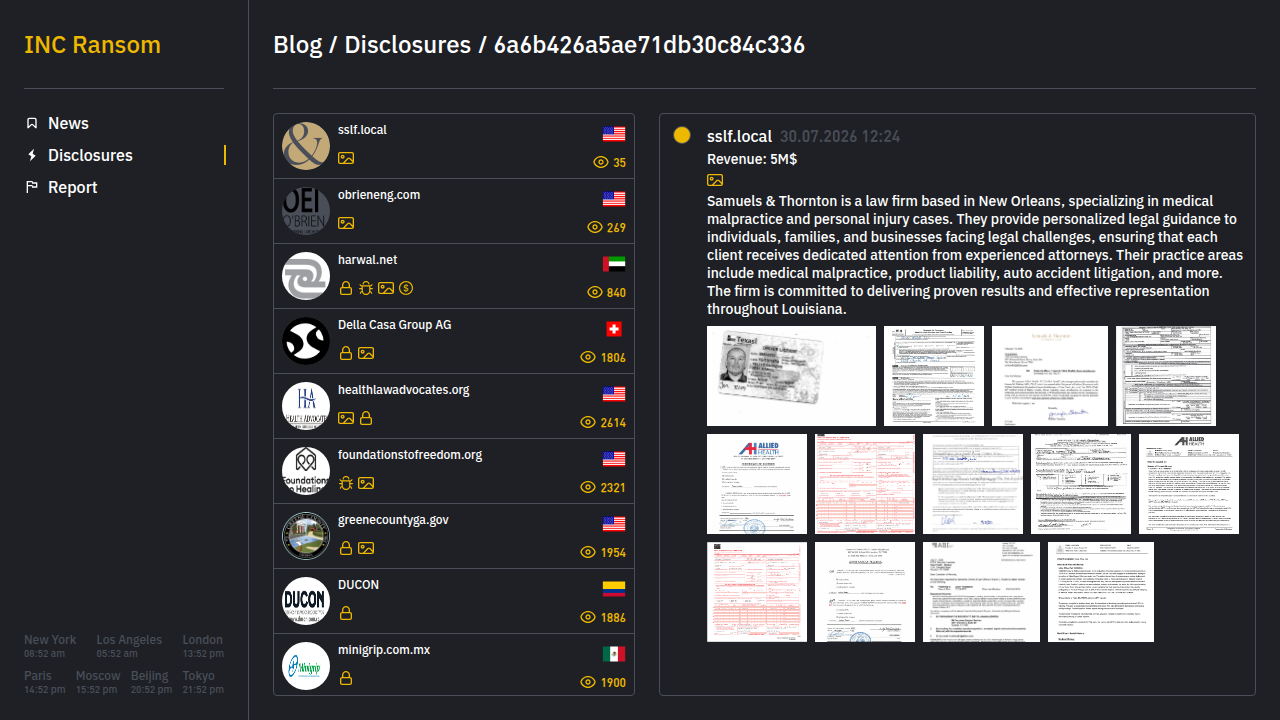Click the image icon under healthlawadvocates.org

coord(346,418)
